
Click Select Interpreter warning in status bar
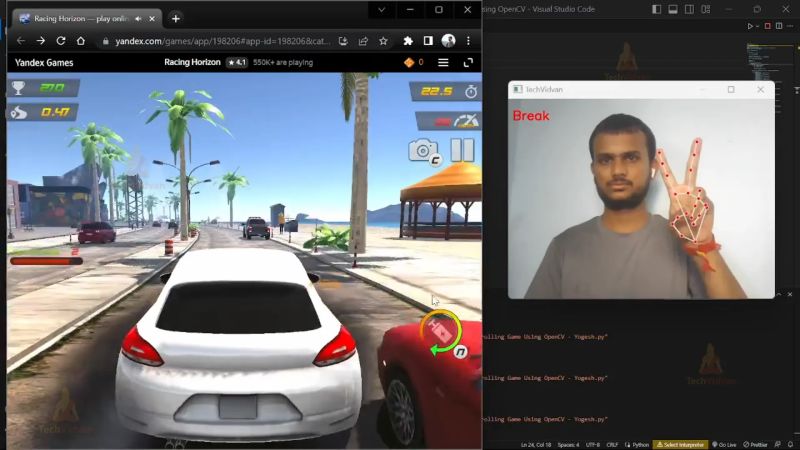point(680,445)
